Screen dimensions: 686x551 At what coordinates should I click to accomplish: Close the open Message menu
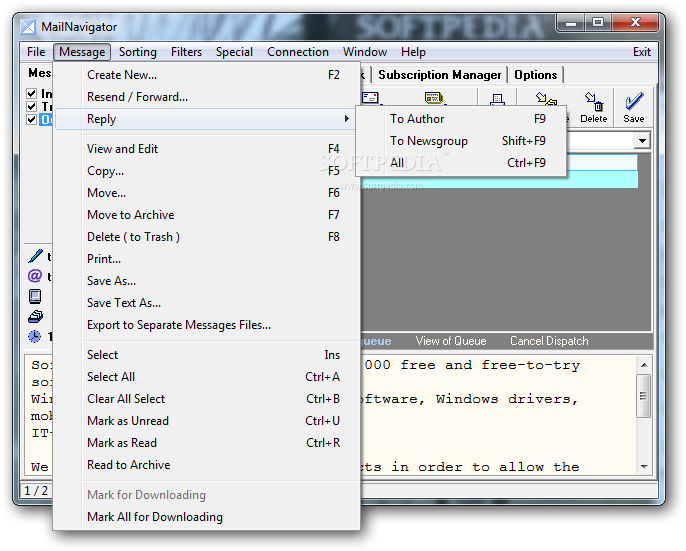click(82, 52)
